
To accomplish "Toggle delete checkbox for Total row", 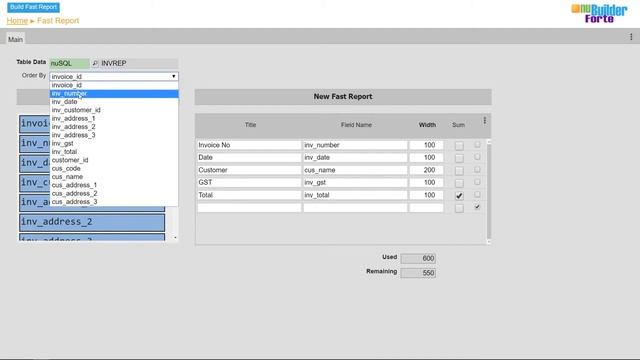I will click(x=477, y=195).
